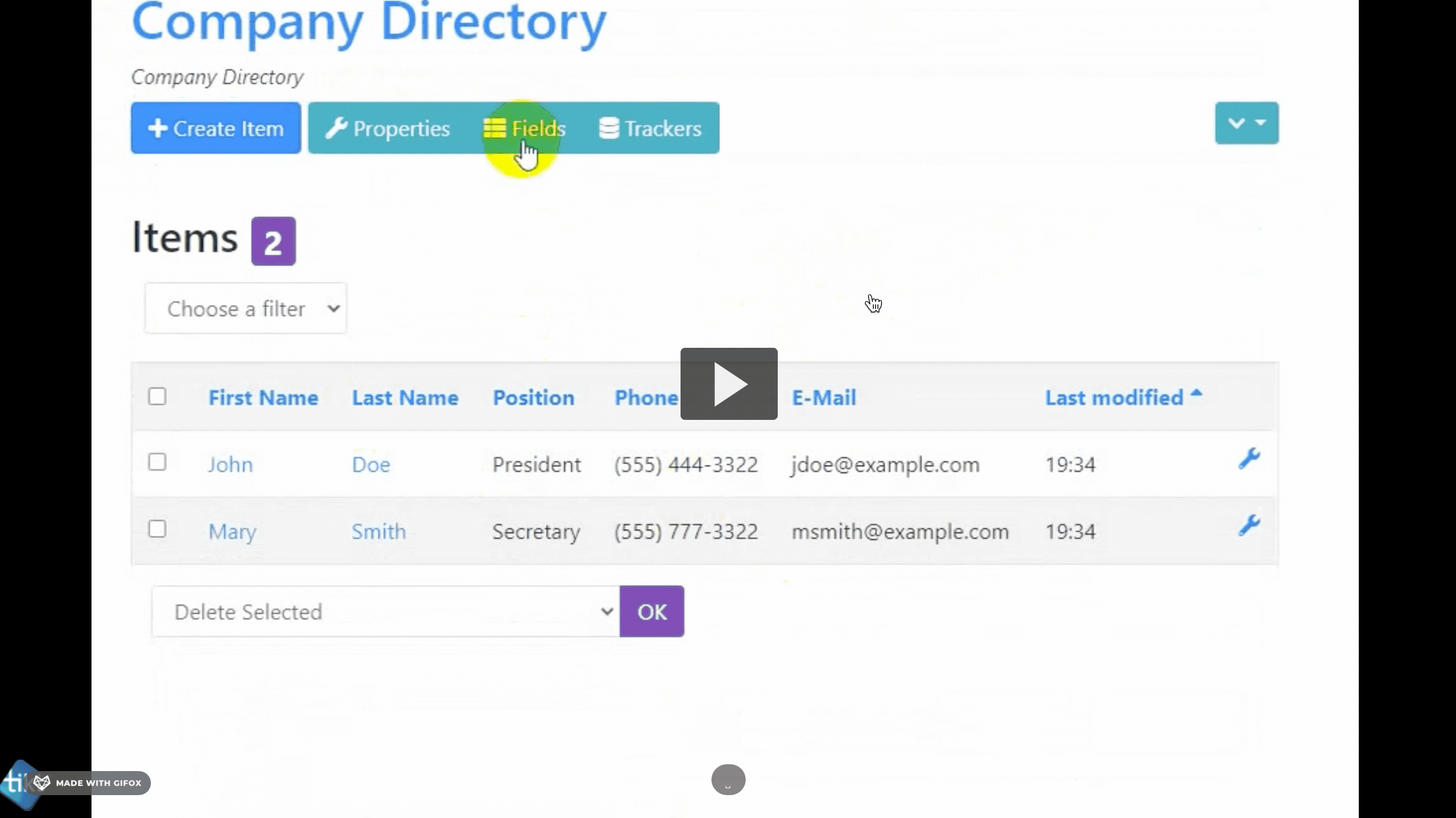Click the sort arrow beside Last modified
Image resolution: width=1456 pixels, height=818 pixels.
click(1196, 393)
